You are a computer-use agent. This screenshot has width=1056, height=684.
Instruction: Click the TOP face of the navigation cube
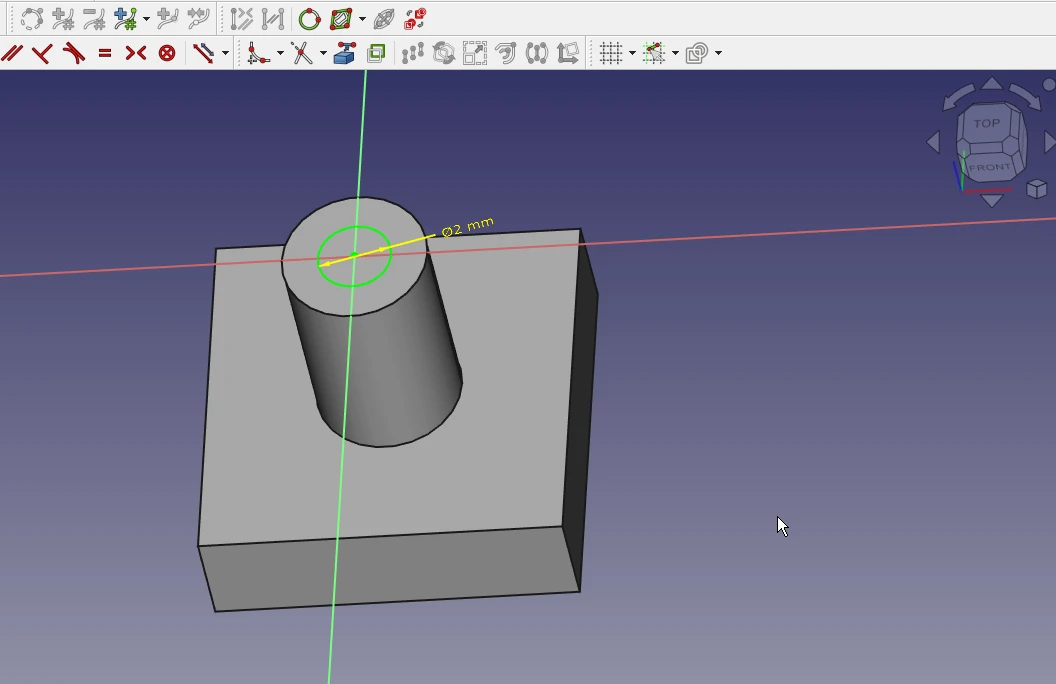pyautogui.click(x=987, y=124)
